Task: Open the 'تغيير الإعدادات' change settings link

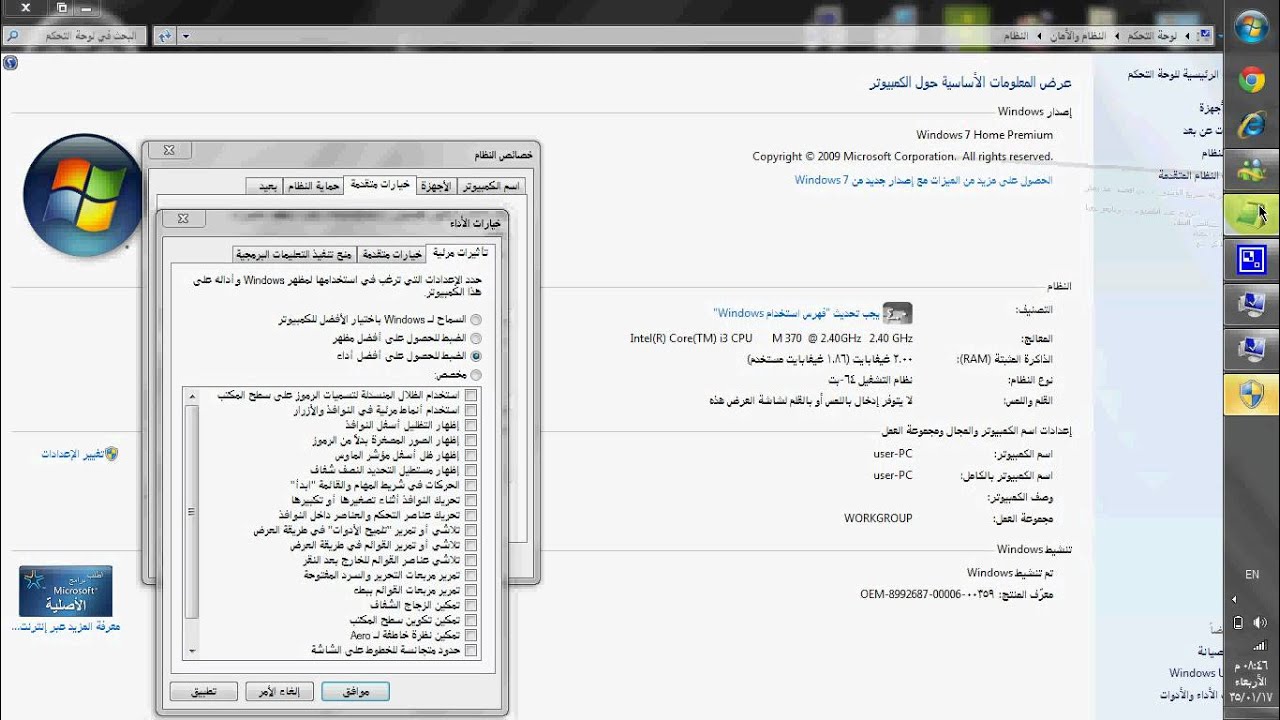Action: click(72, 454)
